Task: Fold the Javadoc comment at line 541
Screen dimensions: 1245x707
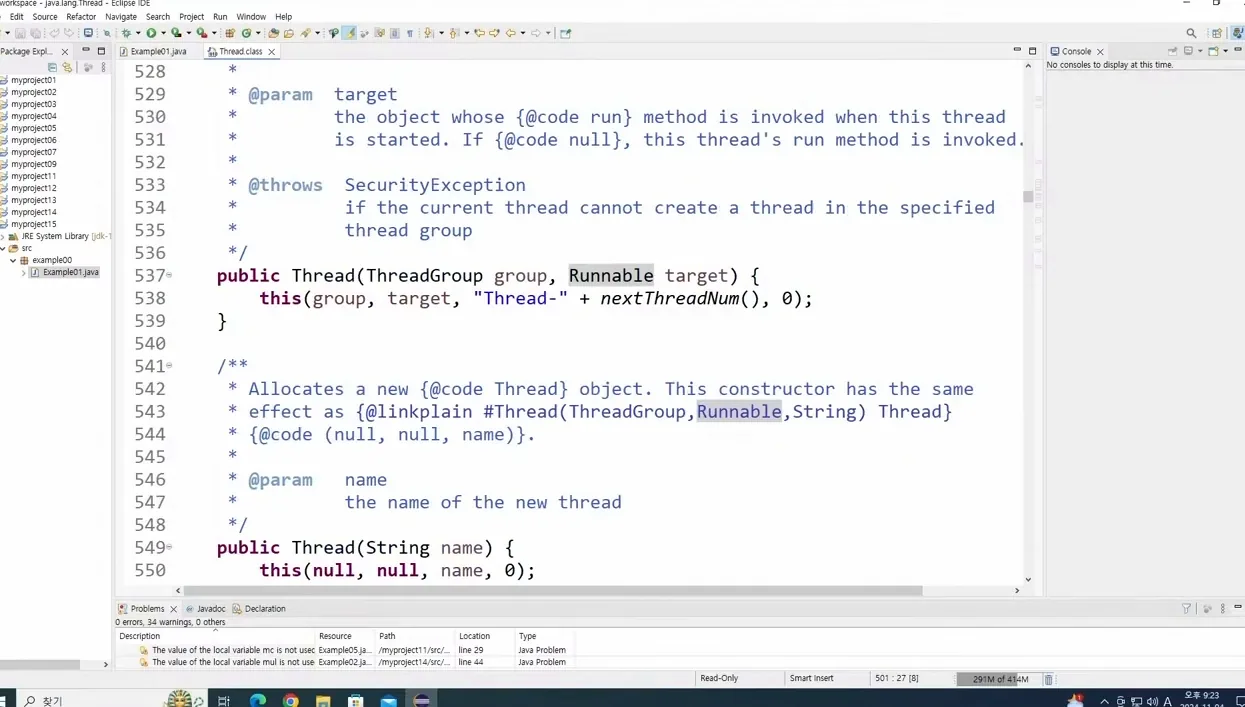Action: [x=169, y=366]
